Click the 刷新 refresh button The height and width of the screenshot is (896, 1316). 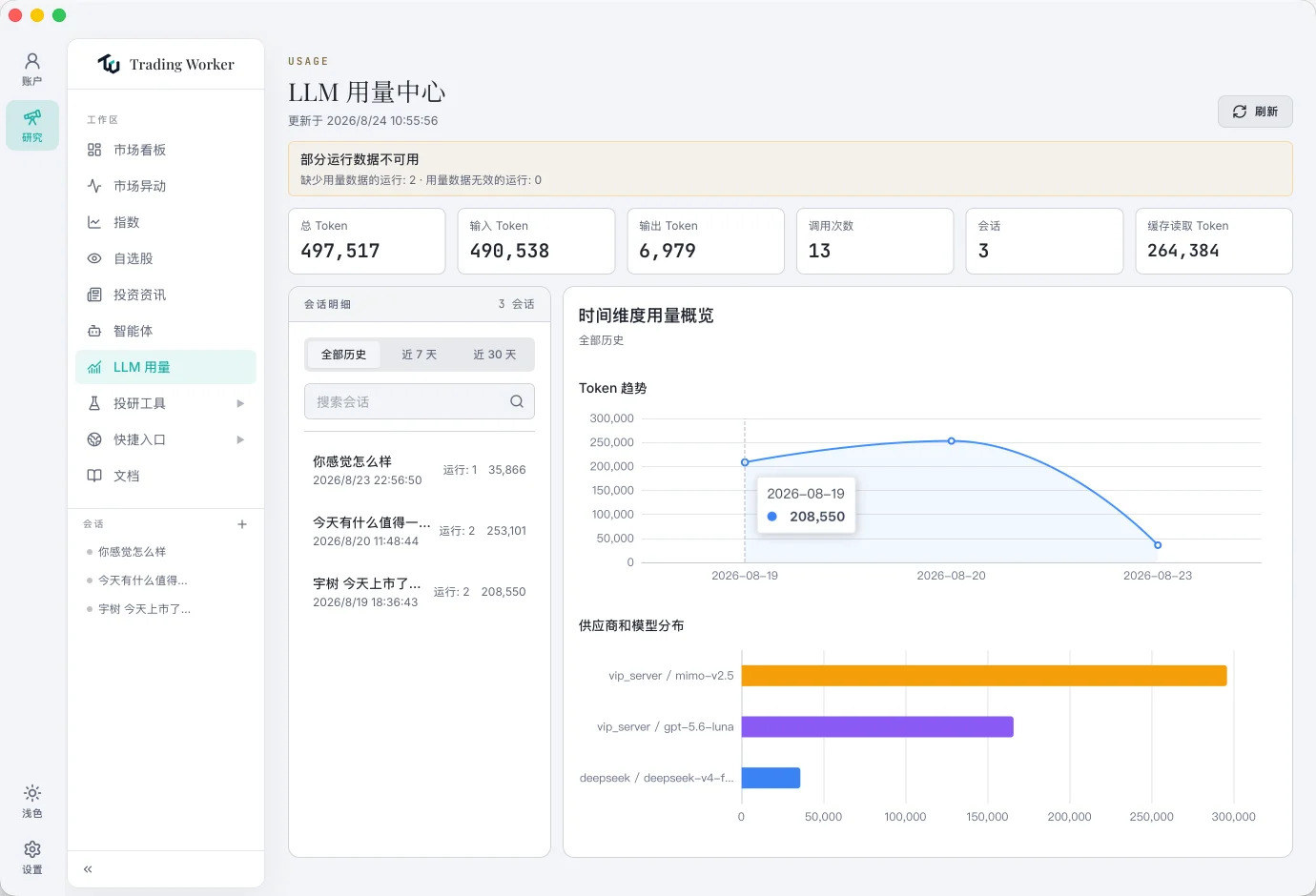coord(1255,112)
